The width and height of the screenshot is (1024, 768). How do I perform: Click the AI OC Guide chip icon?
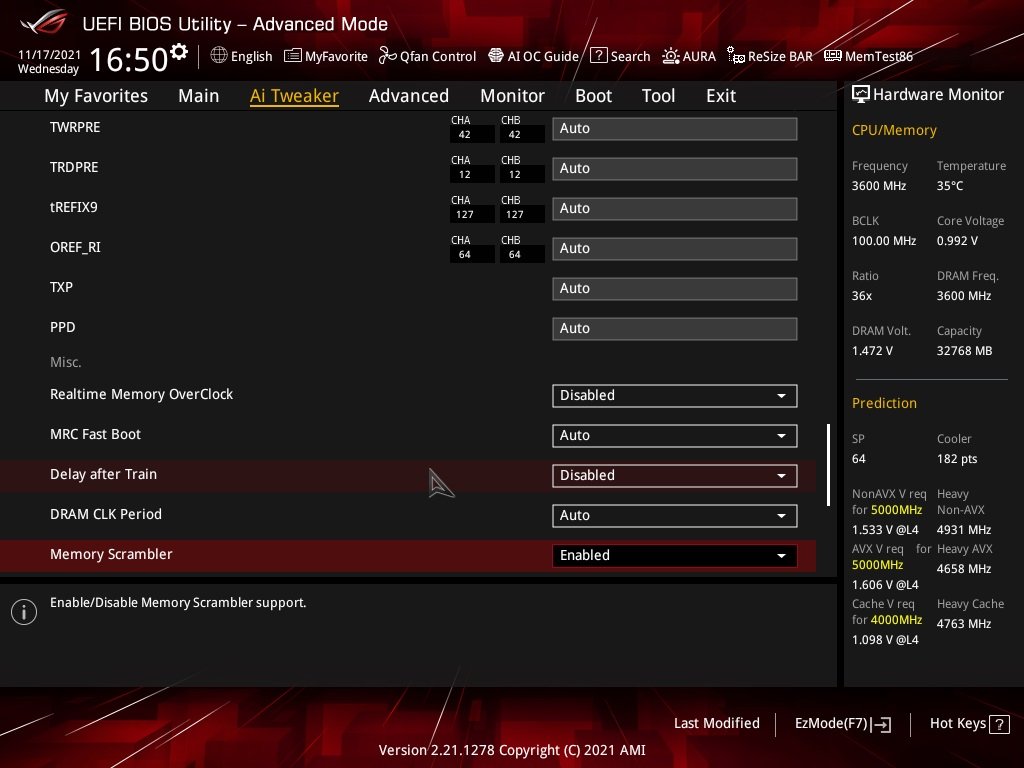tap(496, 56)
